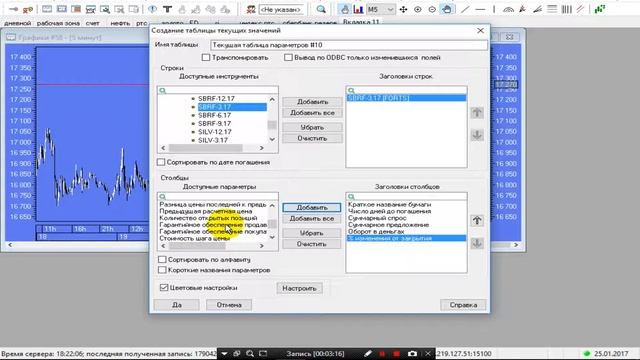
Task: Click the Отмена button
Action: pyautogui.click(x=229, y=305)
